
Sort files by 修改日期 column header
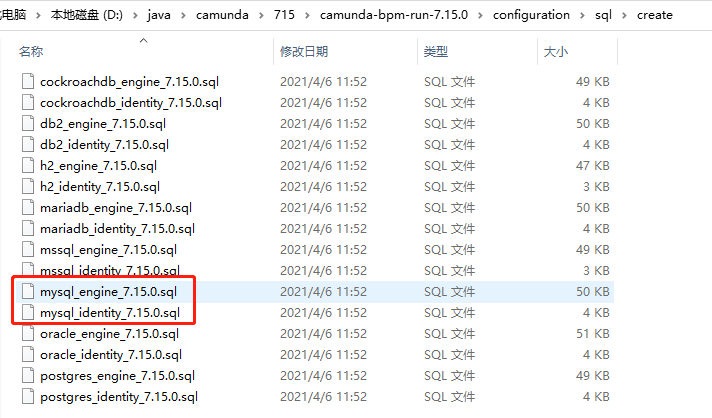(x=304, y=52)
